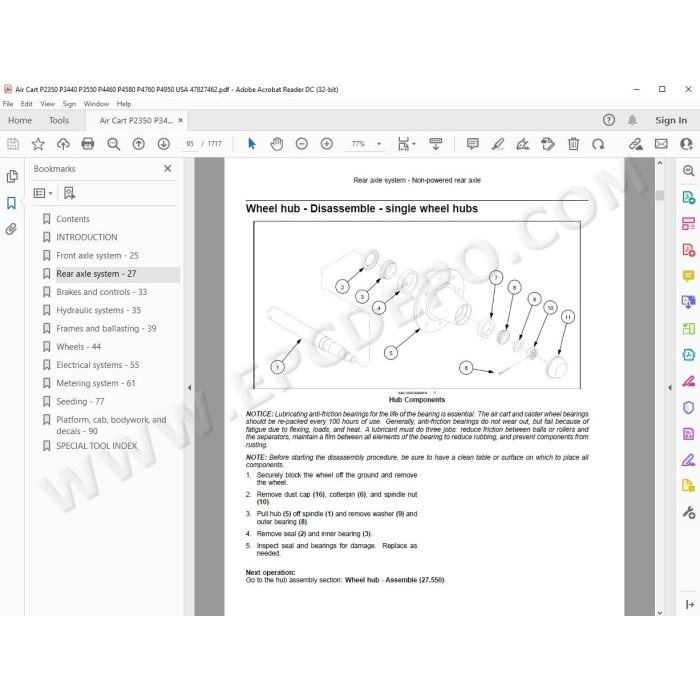Select Rear axle system - 27 bookmark
Screen dimensions: 700x700
[96, 274]
